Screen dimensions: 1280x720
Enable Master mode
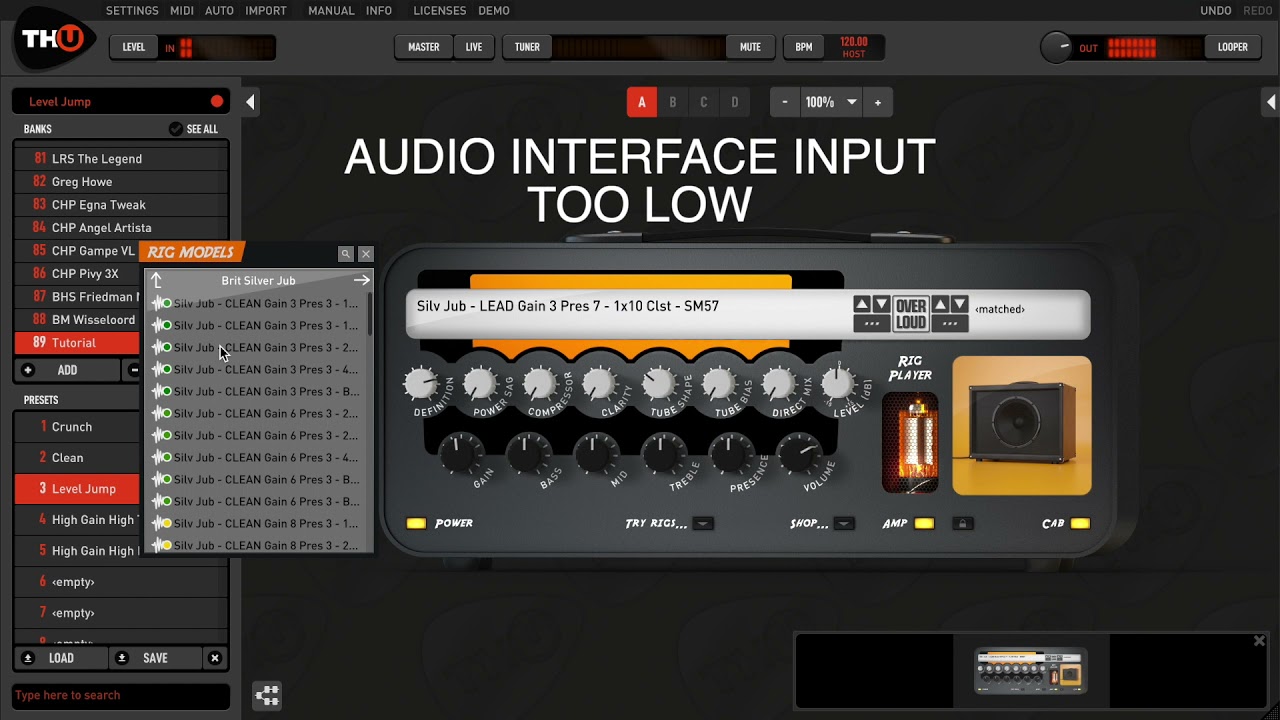click(x=423, y=47)
